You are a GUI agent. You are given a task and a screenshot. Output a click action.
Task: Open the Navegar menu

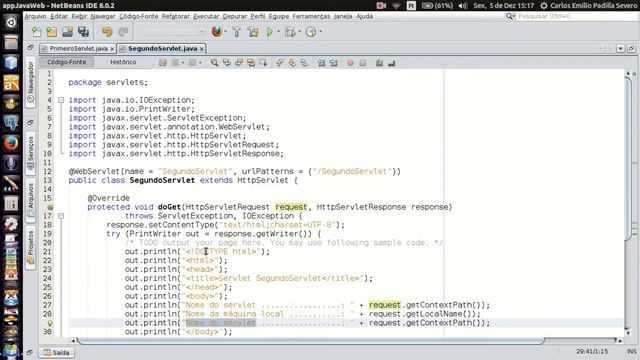(x=103, y=16)
